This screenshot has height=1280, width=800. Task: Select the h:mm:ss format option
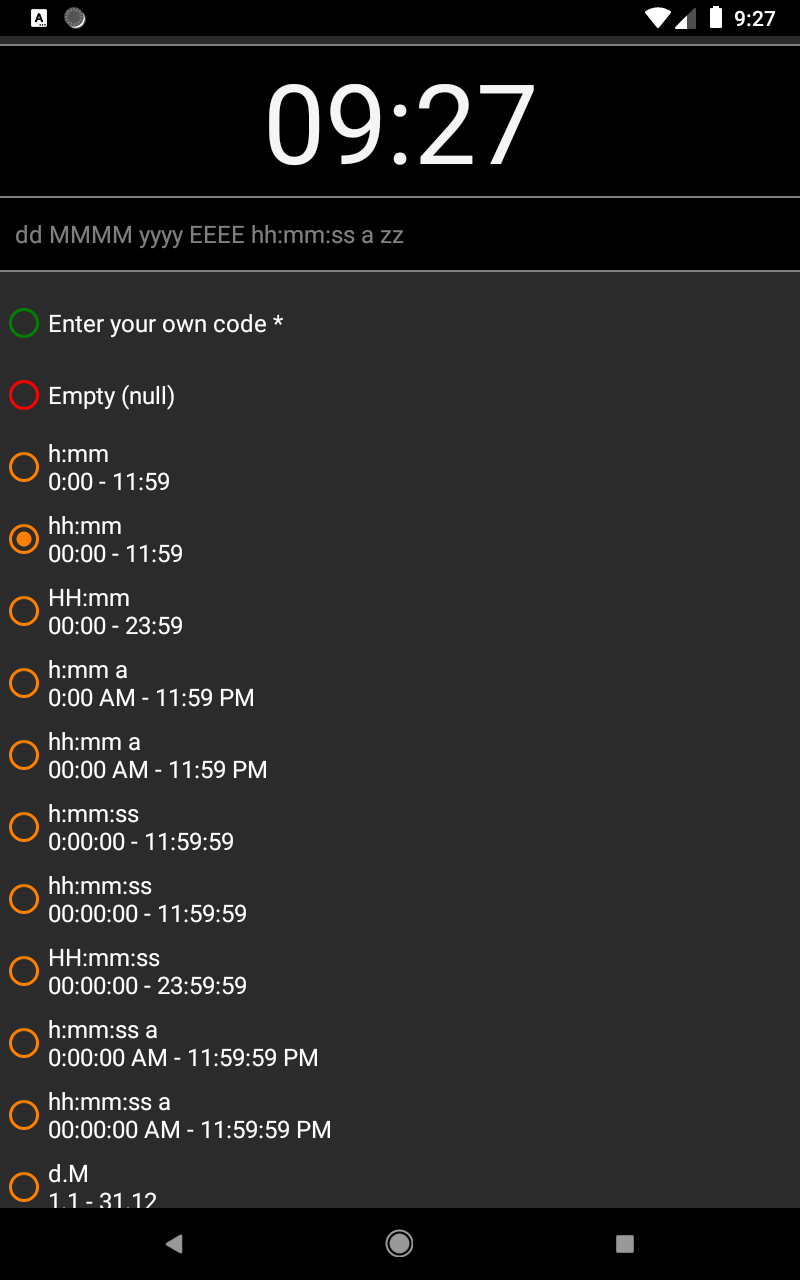coord(24,827)
